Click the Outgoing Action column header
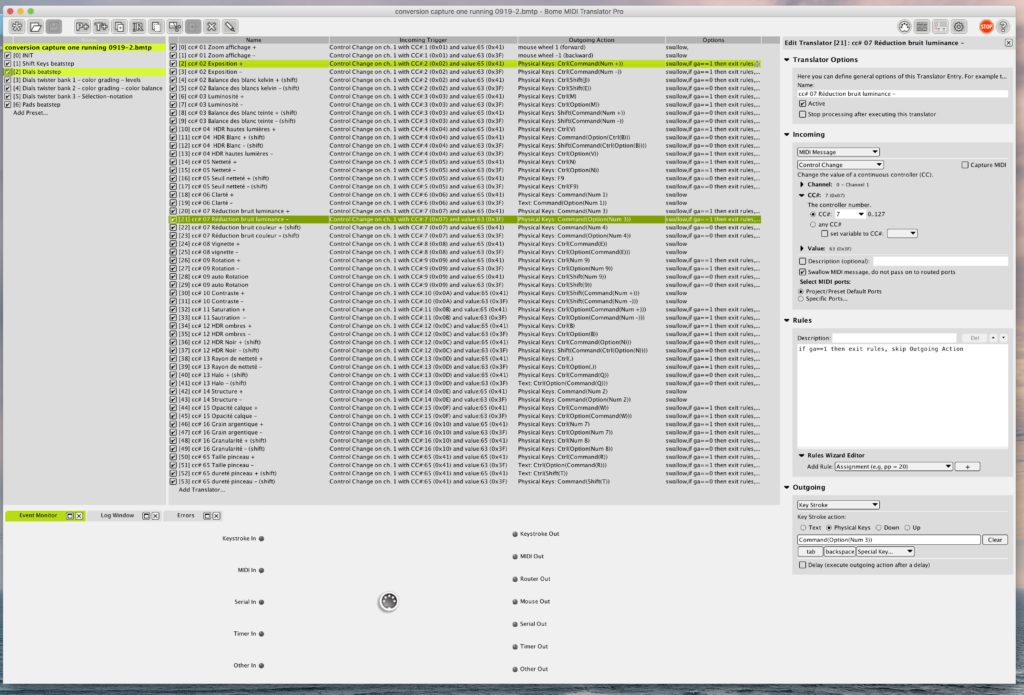The image size is (1024, 695). pos(591,40)
